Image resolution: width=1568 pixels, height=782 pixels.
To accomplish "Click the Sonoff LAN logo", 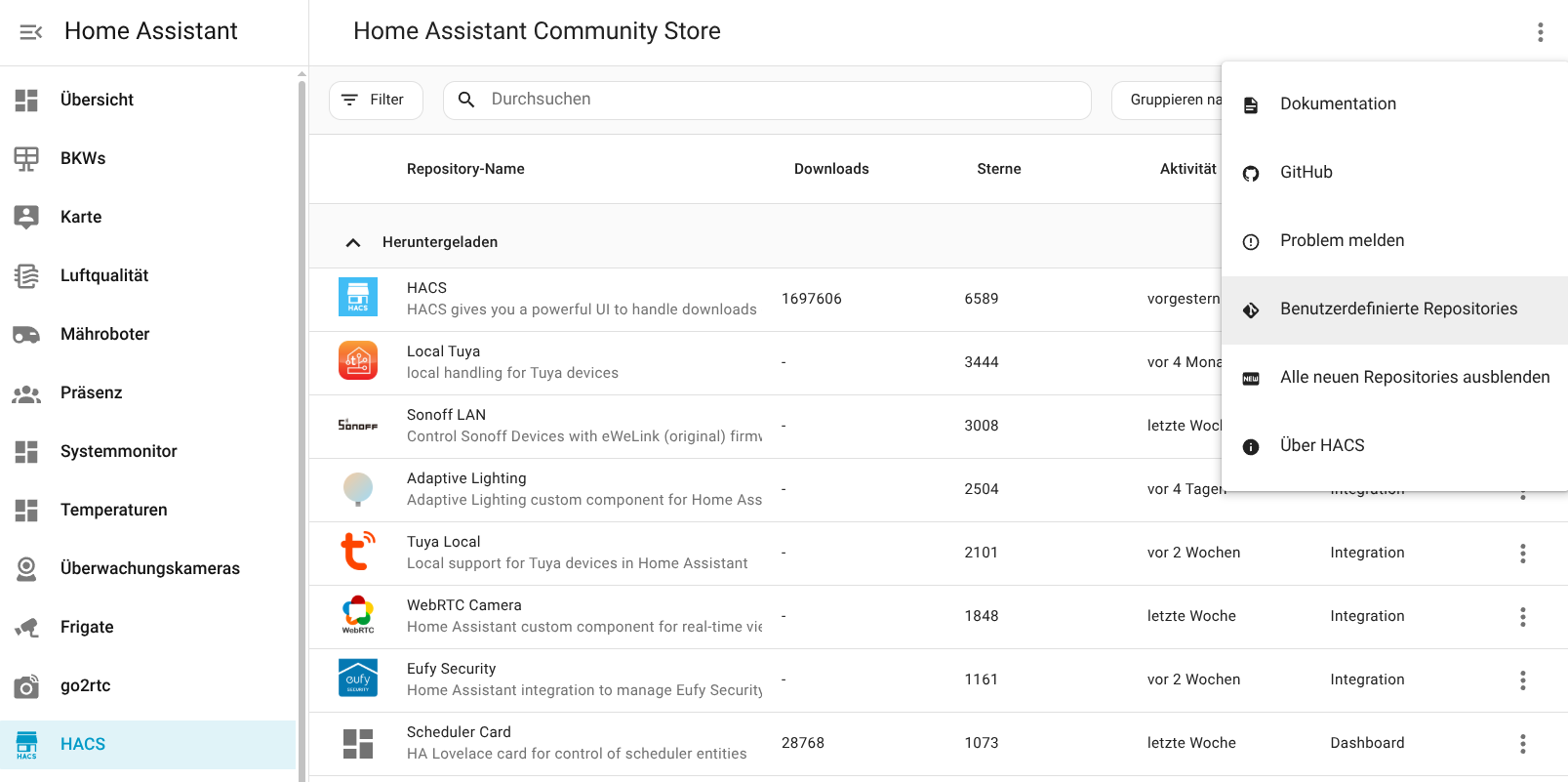I will click(358, 425).
